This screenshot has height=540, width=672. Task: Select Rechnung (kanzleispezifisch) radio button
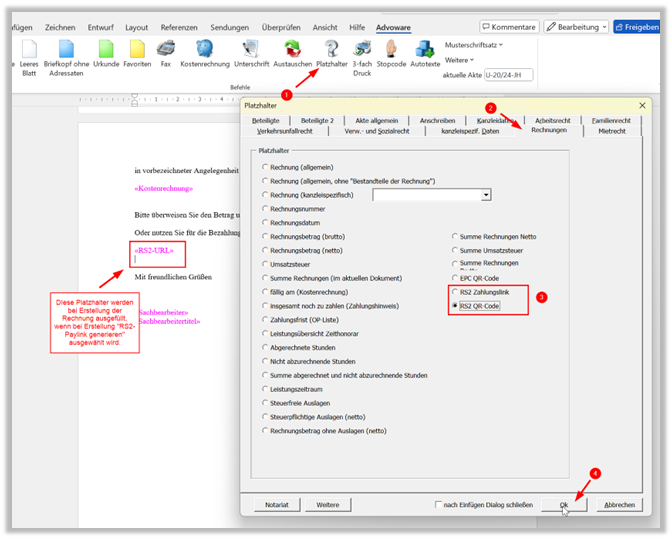(x=265, y=195)
